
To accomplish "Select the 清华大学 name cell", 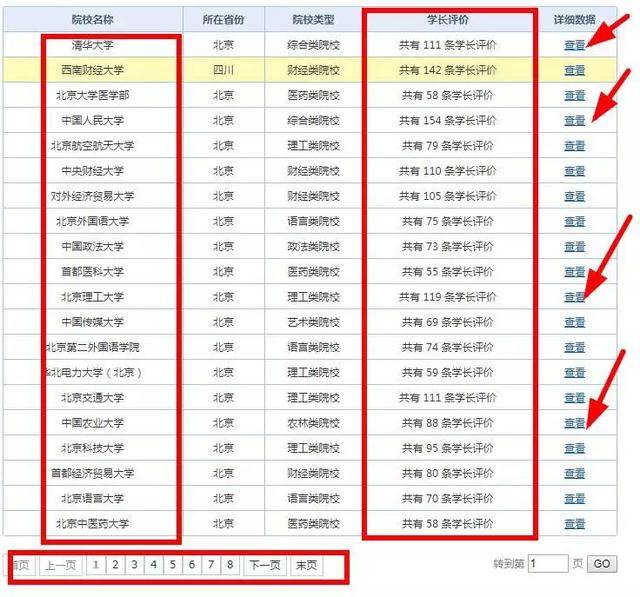I will (x=93, y=45).
